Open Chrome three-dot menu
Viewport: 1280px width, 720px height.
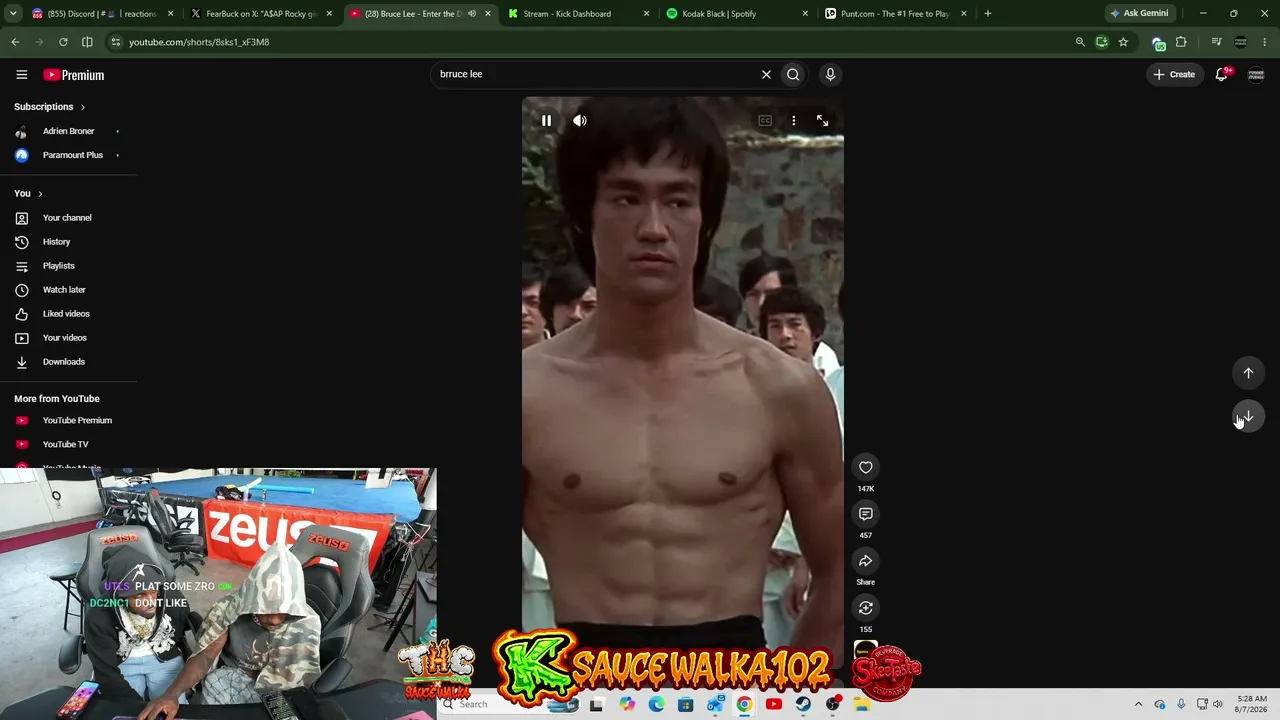click(x=1265, y=42)
